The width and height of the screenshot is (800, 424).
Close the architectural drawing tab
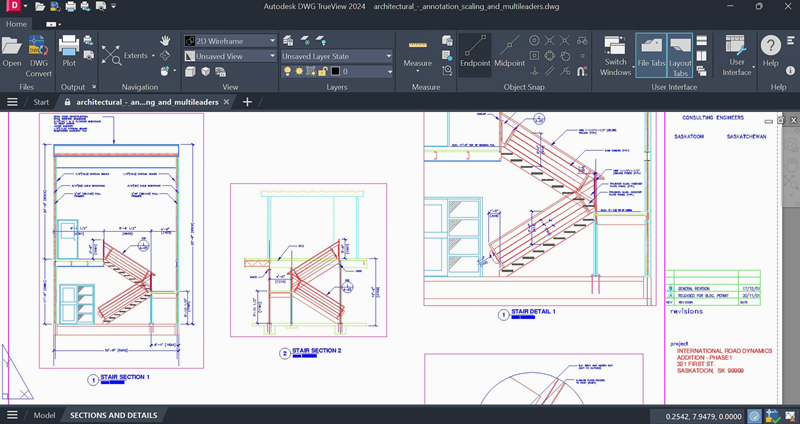(x=227, y=102)
